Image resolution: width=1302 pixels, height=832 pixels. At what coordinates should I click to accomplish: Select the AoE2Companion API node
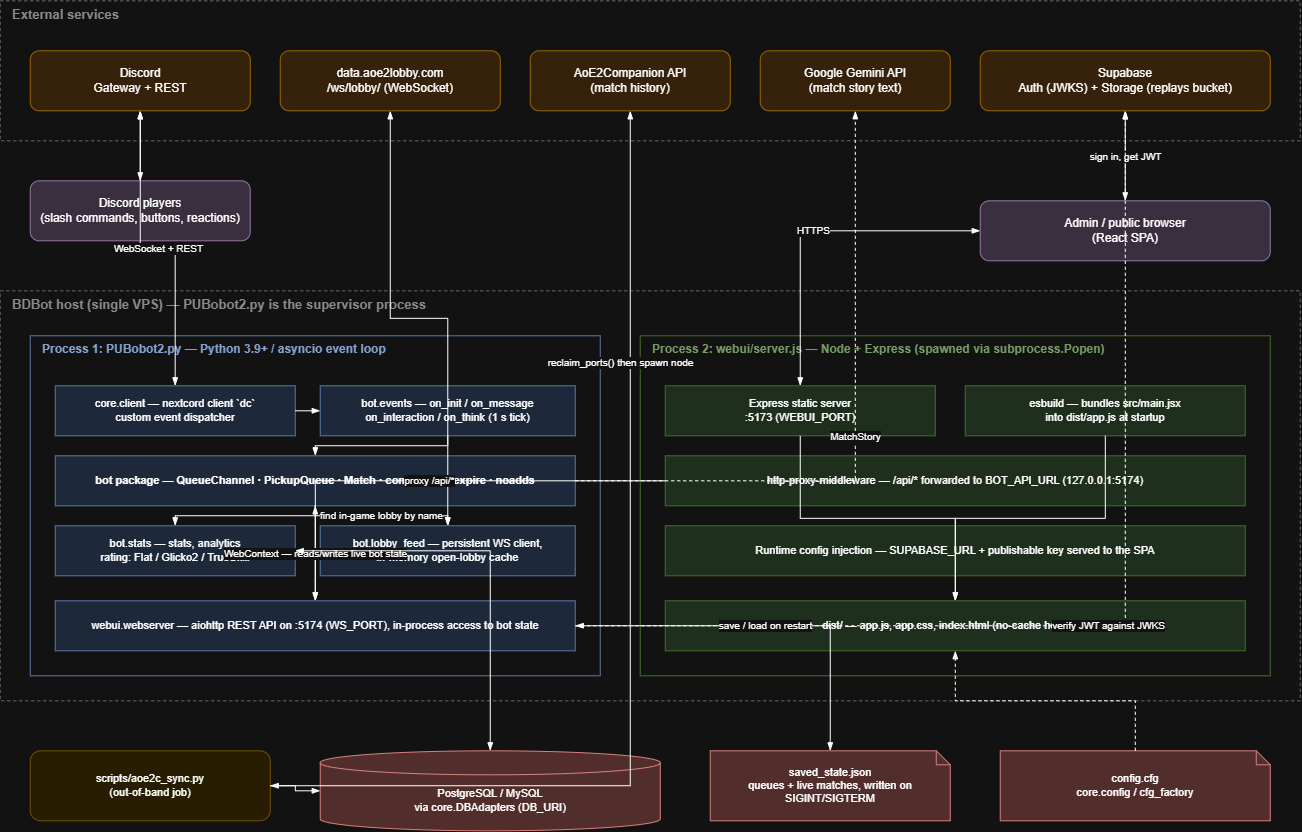click(x=630, y=80)
